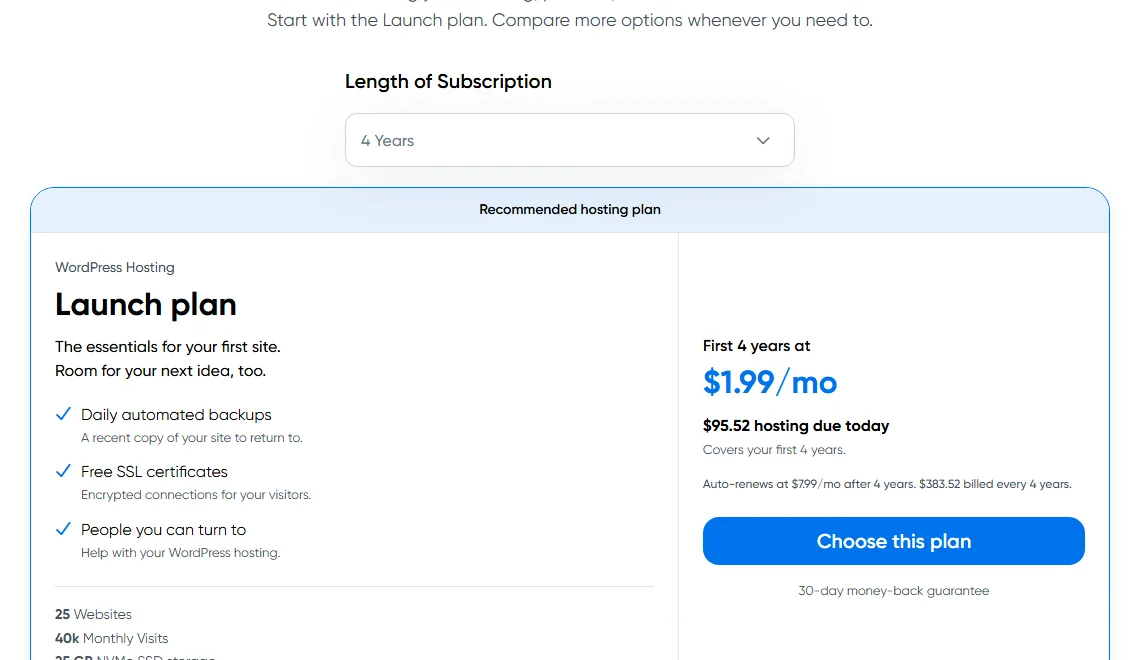Click checkmark icon beside Daily automated backups
1140x660 pixels.
click(x=63, y=414)
